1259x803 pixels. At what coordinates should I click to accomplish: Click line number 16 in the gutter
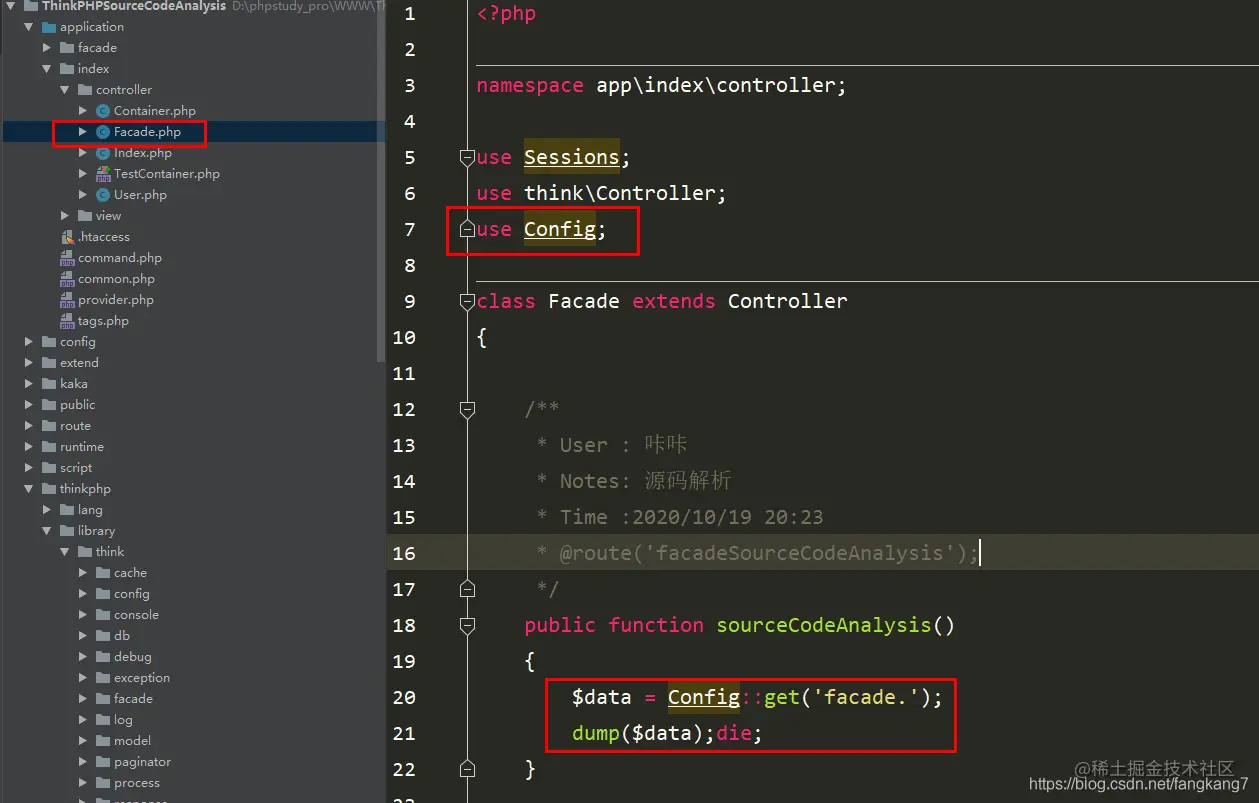point(404,553)
